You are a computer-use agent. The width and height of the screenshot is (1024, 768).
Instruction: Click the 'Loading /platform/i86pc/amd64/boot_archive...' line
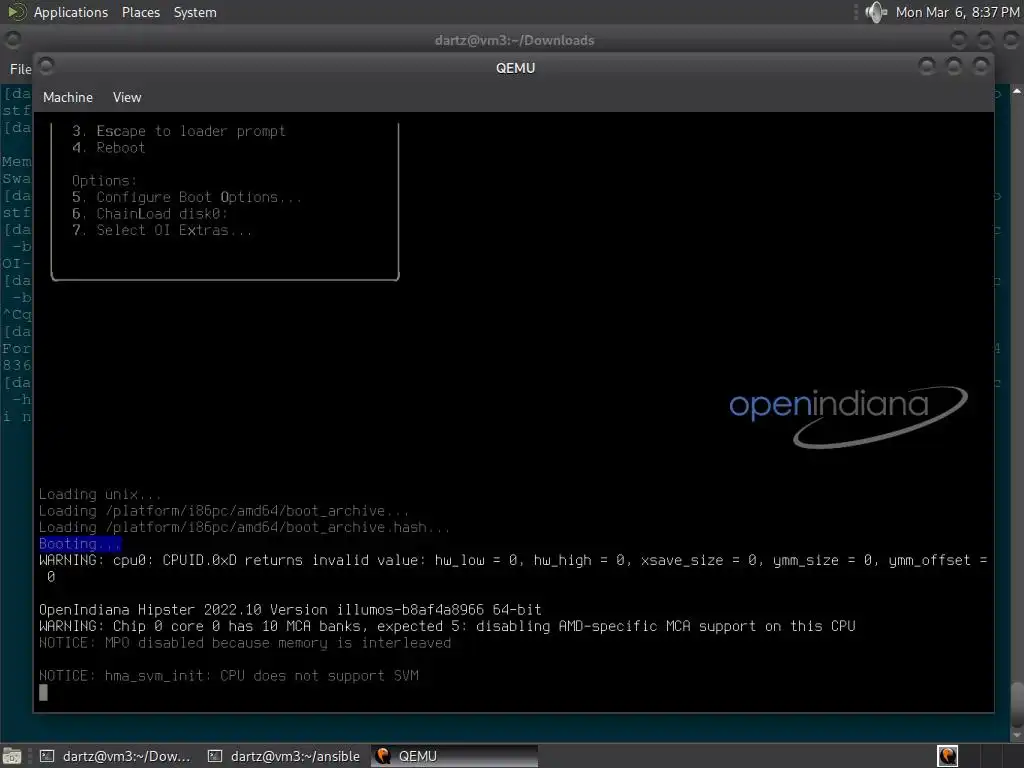(224, 511)
